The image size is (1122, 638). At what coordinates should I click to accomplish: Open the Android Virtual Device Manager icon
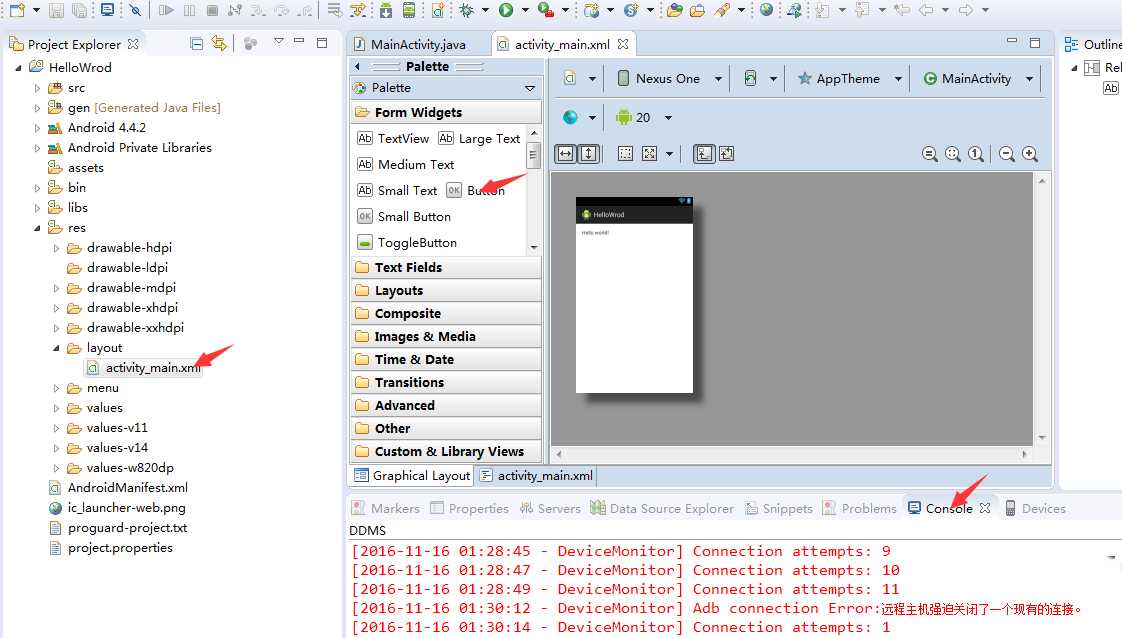(409, 10)
